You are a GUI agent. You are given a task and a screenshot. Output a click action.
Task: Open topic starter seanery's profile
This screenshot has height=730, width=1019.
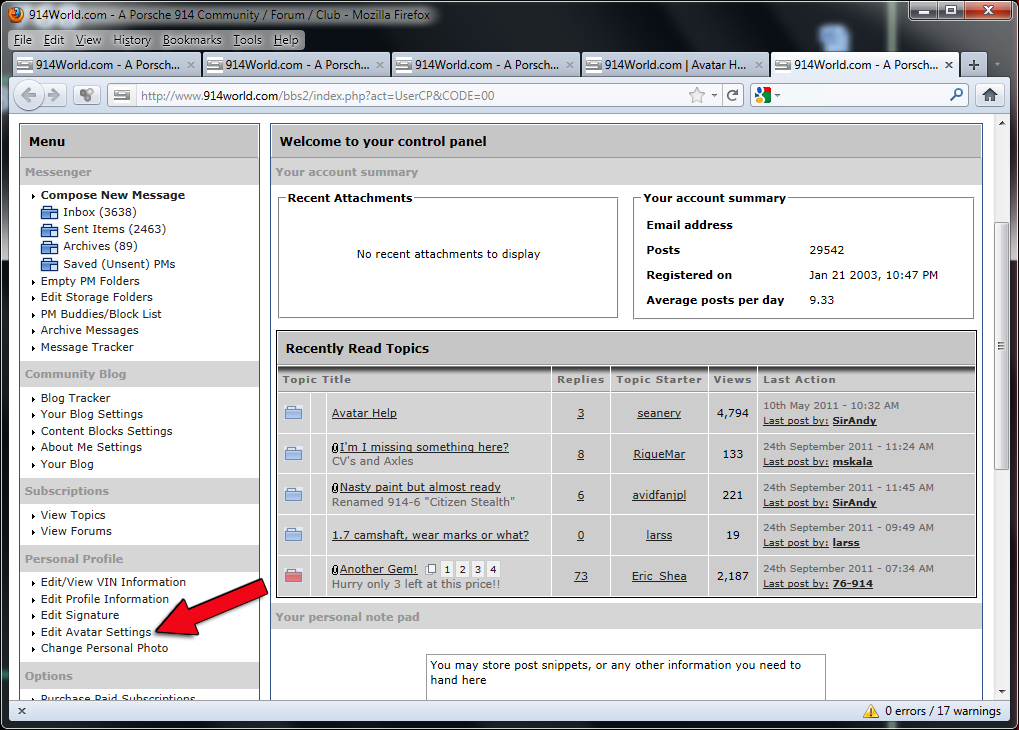coord(659,413)
